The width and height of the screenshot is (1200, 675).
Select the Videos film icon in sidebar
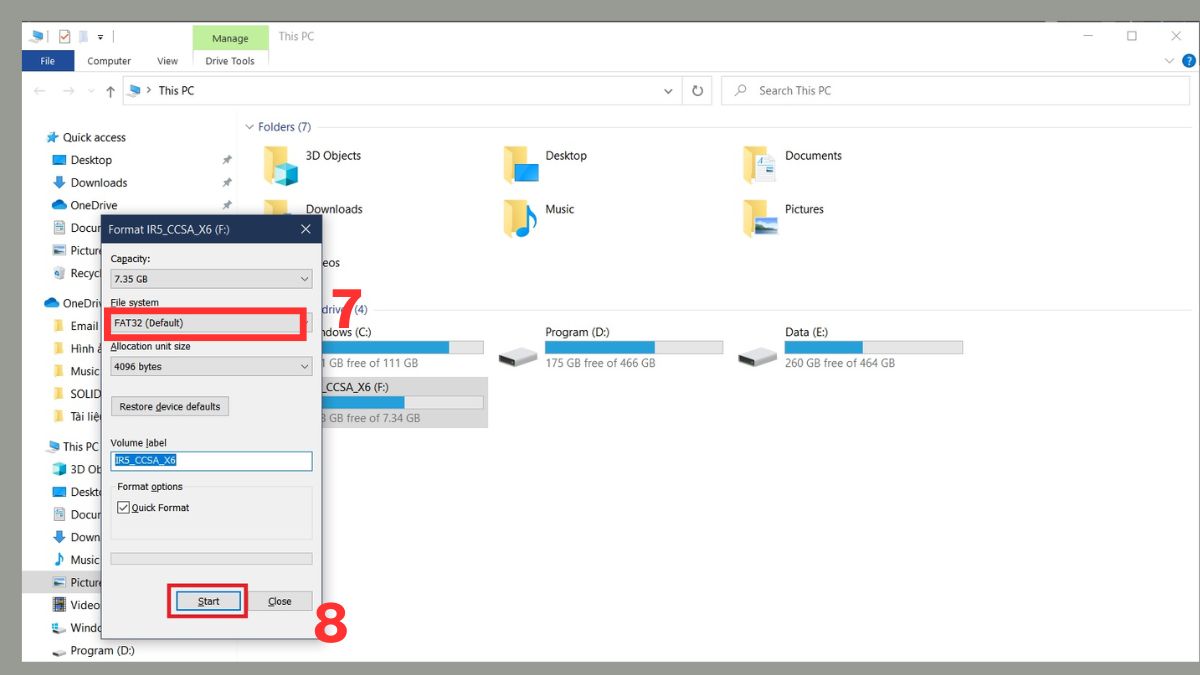tap(60, 605)
